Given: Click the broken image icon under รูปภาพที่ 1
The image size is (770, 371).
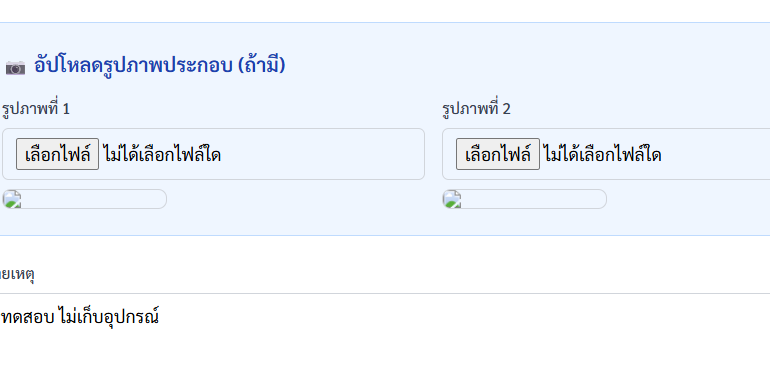Looking at the screenshot, I should tap(12, 200).
